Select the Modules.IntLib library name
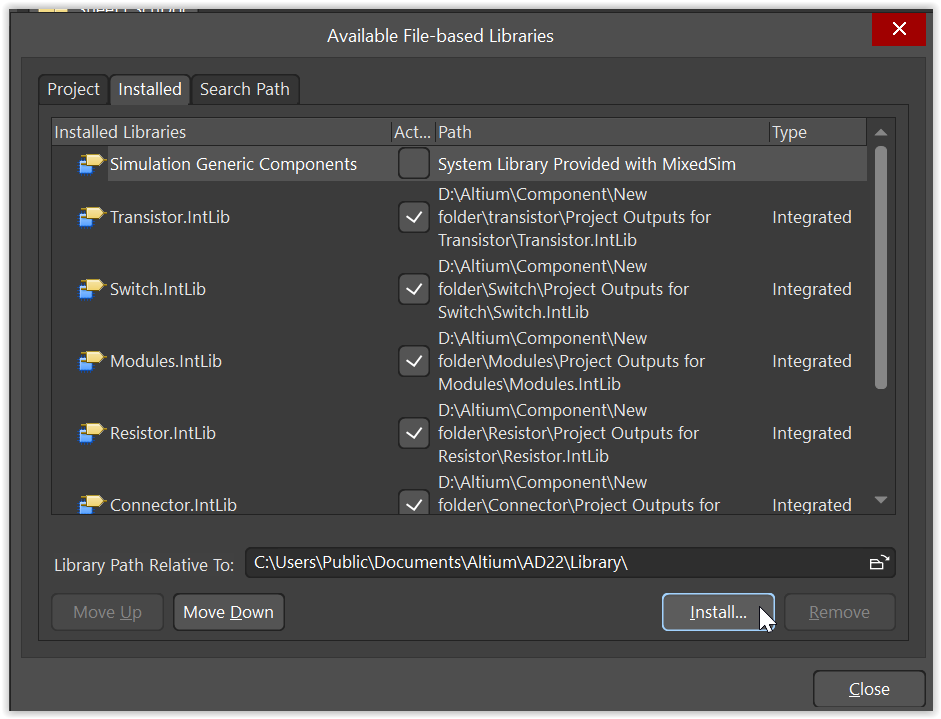This screenshot has width=941, height=719. point(166,361)
